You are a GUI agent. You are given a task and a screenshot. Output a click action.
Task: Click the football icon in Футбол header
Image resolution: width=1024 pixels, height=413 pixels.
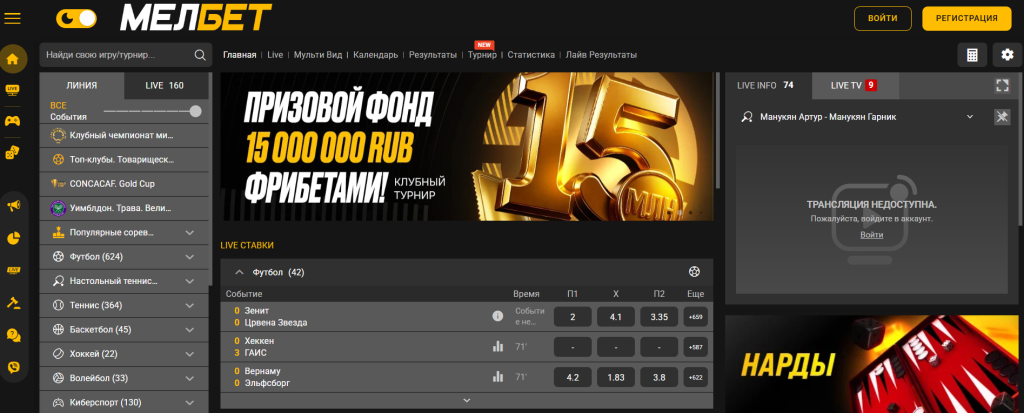pyautogui.click(x=694, y=272)
